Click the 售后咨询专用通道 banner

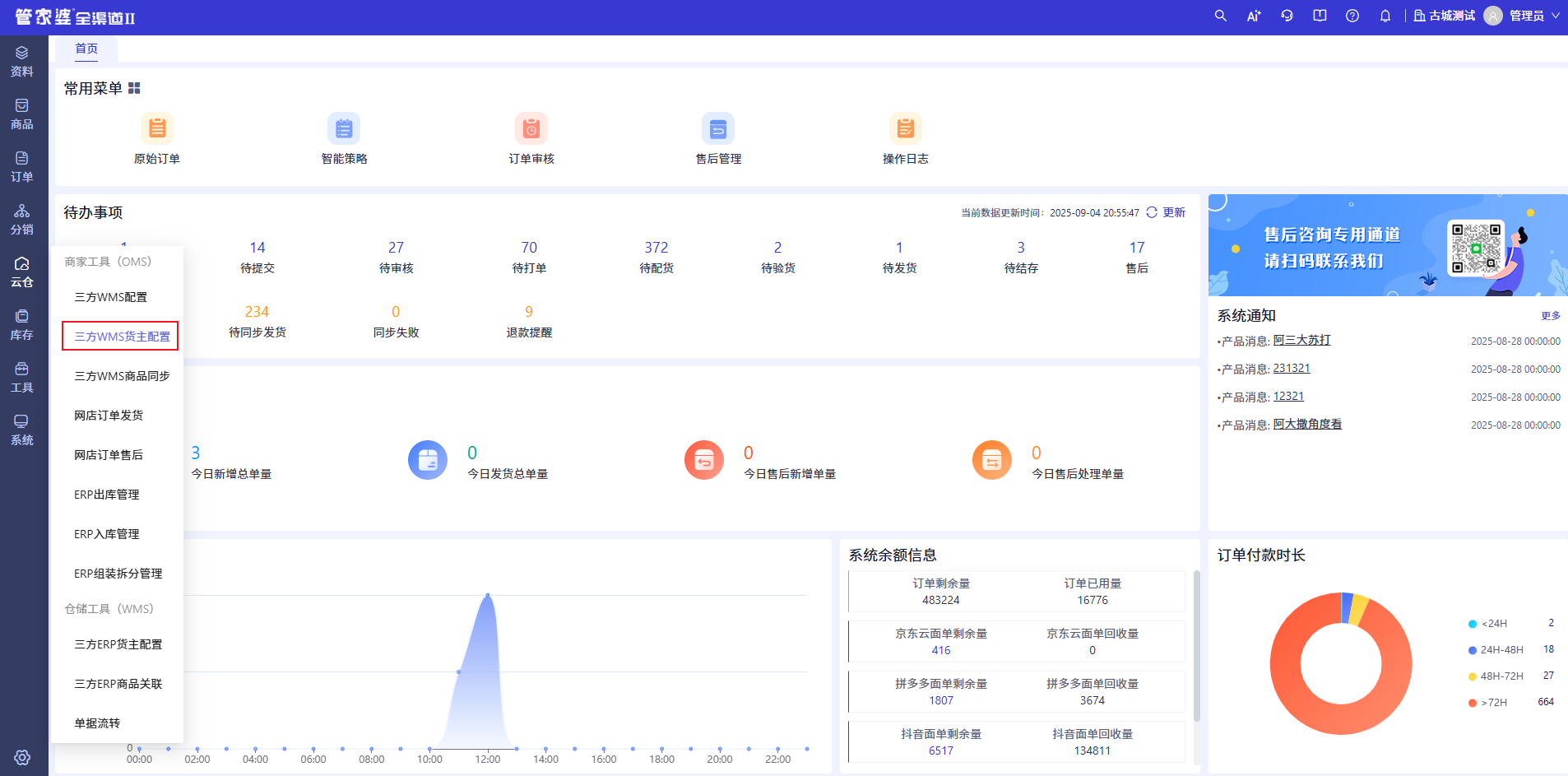[x=1388, y=245]
